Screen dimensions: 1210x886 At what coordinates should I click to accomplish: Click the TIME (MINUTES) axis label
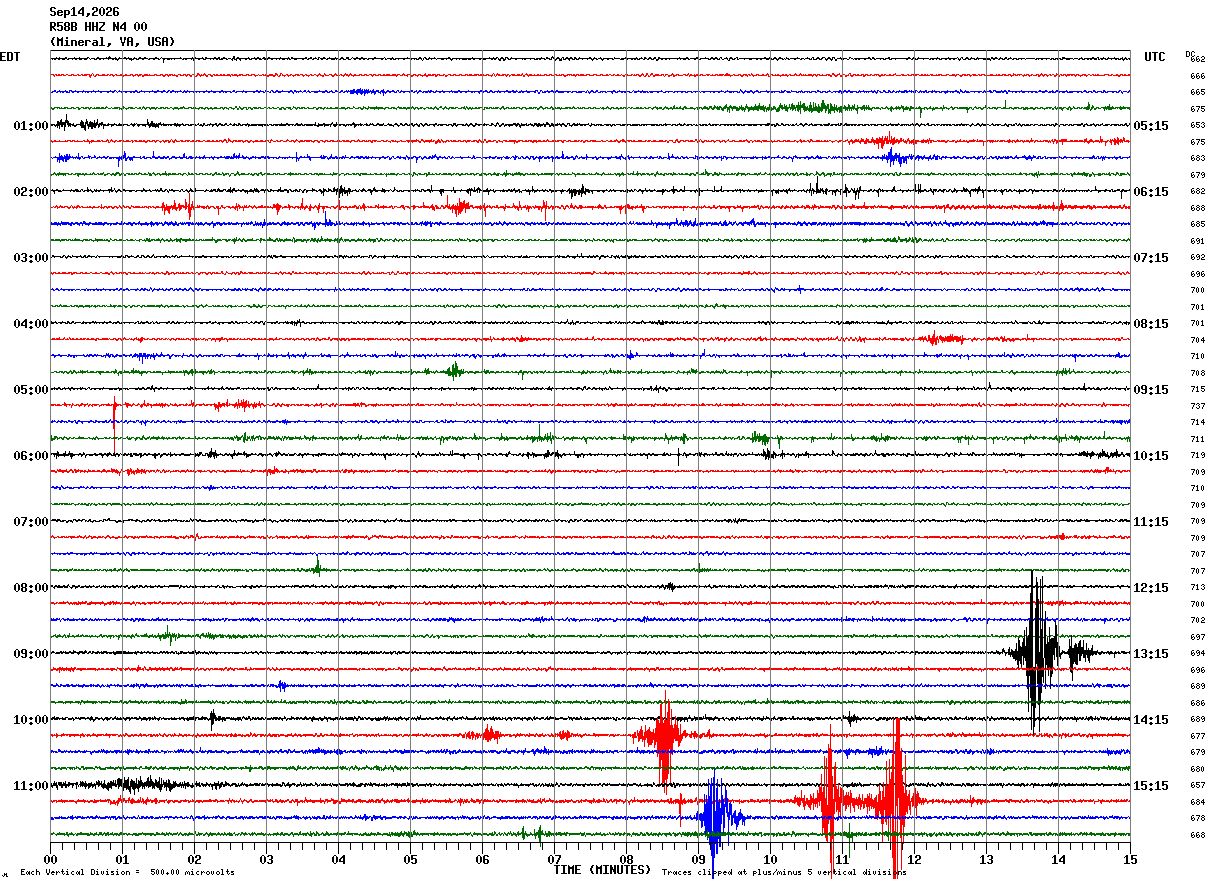point(602,870)
